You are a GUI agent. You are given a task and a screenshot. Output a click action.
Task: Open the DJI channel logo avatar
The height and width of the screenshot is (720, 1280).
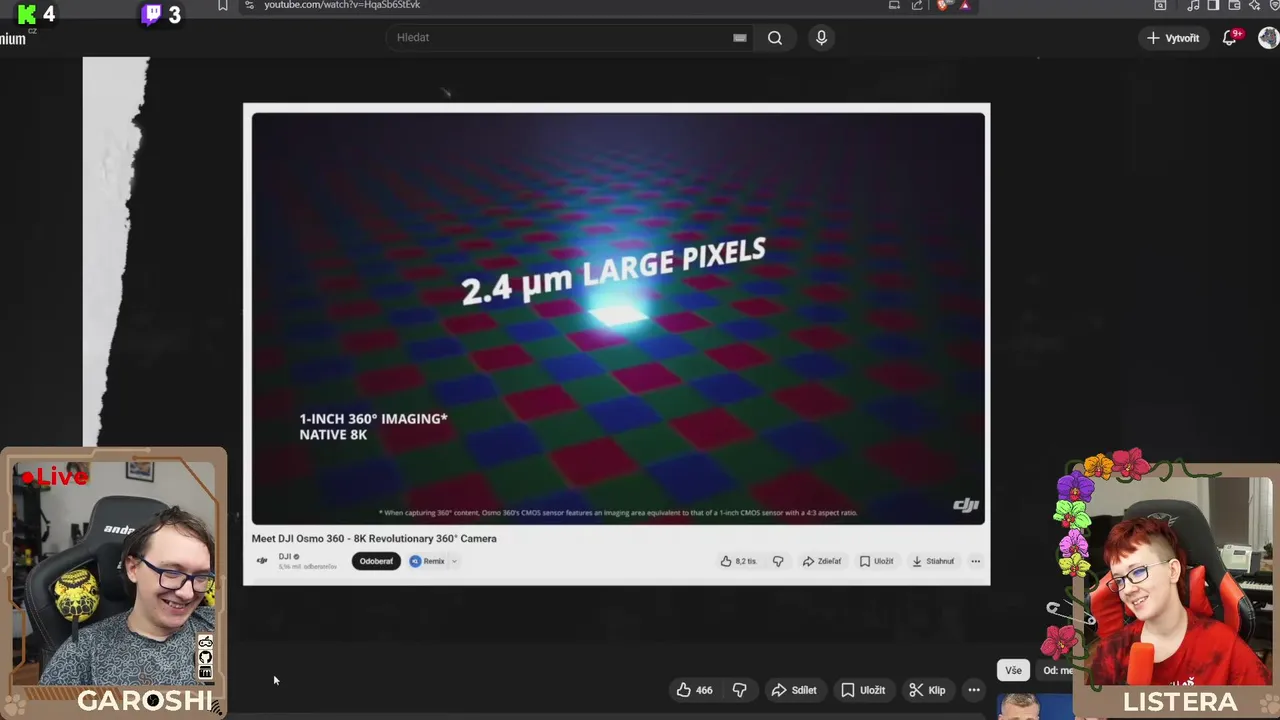tap(262, 561)
